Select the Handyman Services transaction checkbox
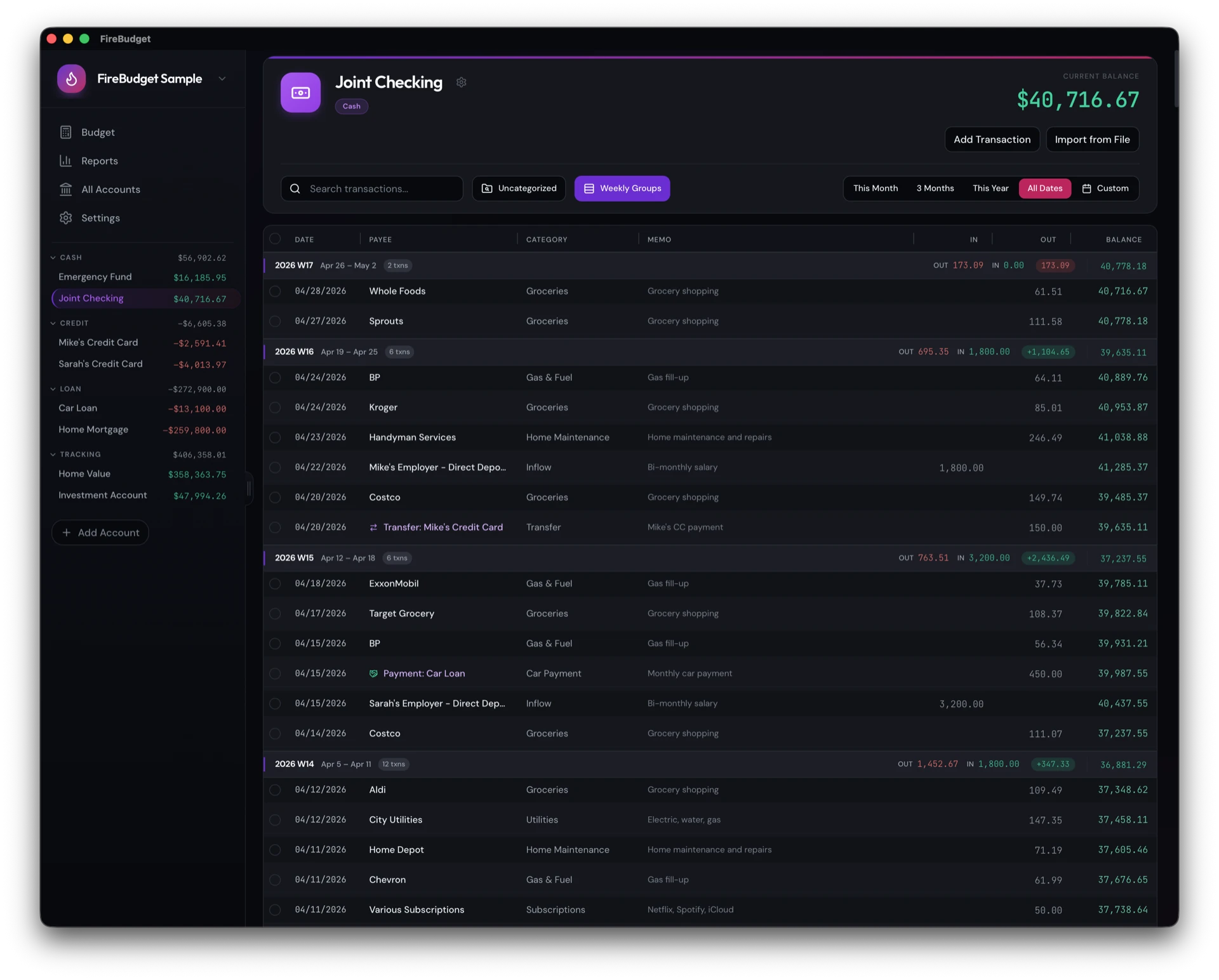 coord(276,437)
